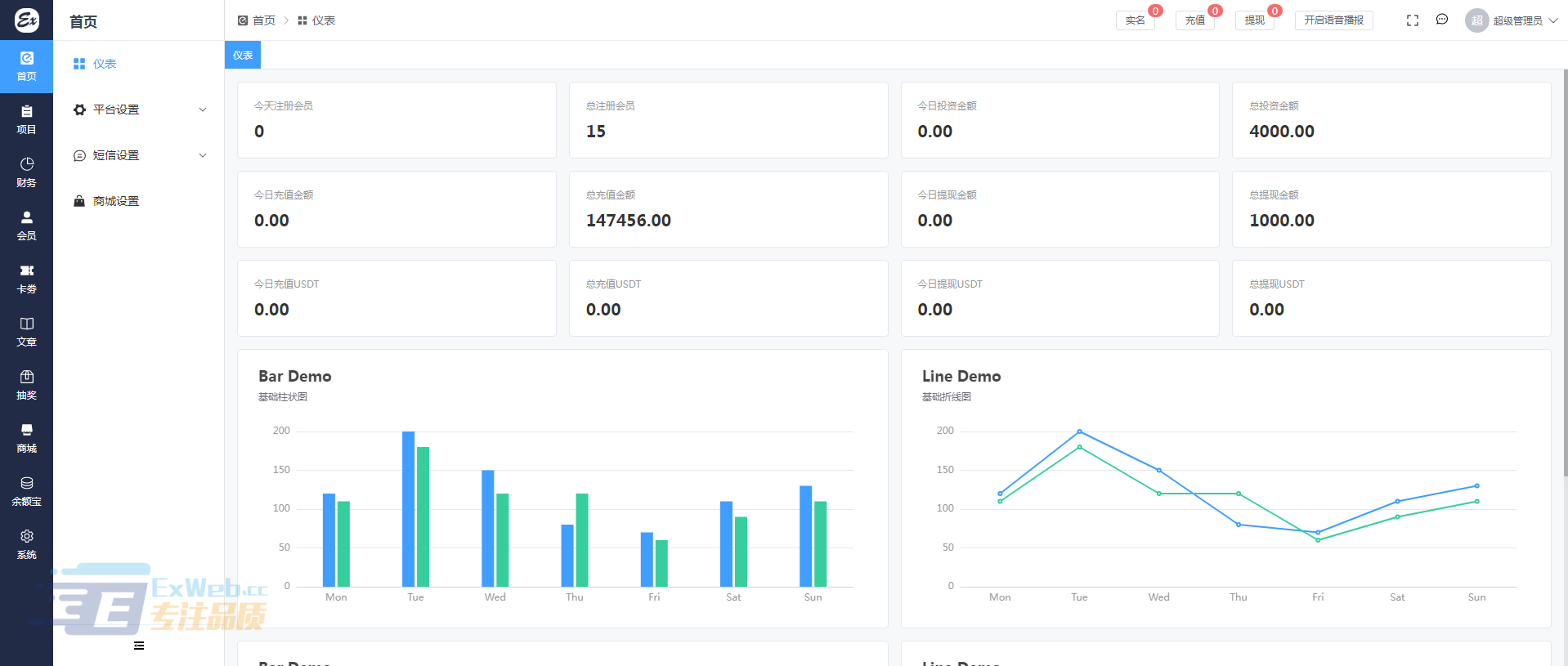The width and height of the screenshot is (1568, 666).
Task: Open the 商城 mall sidebar icon
Action: (26, 438)
